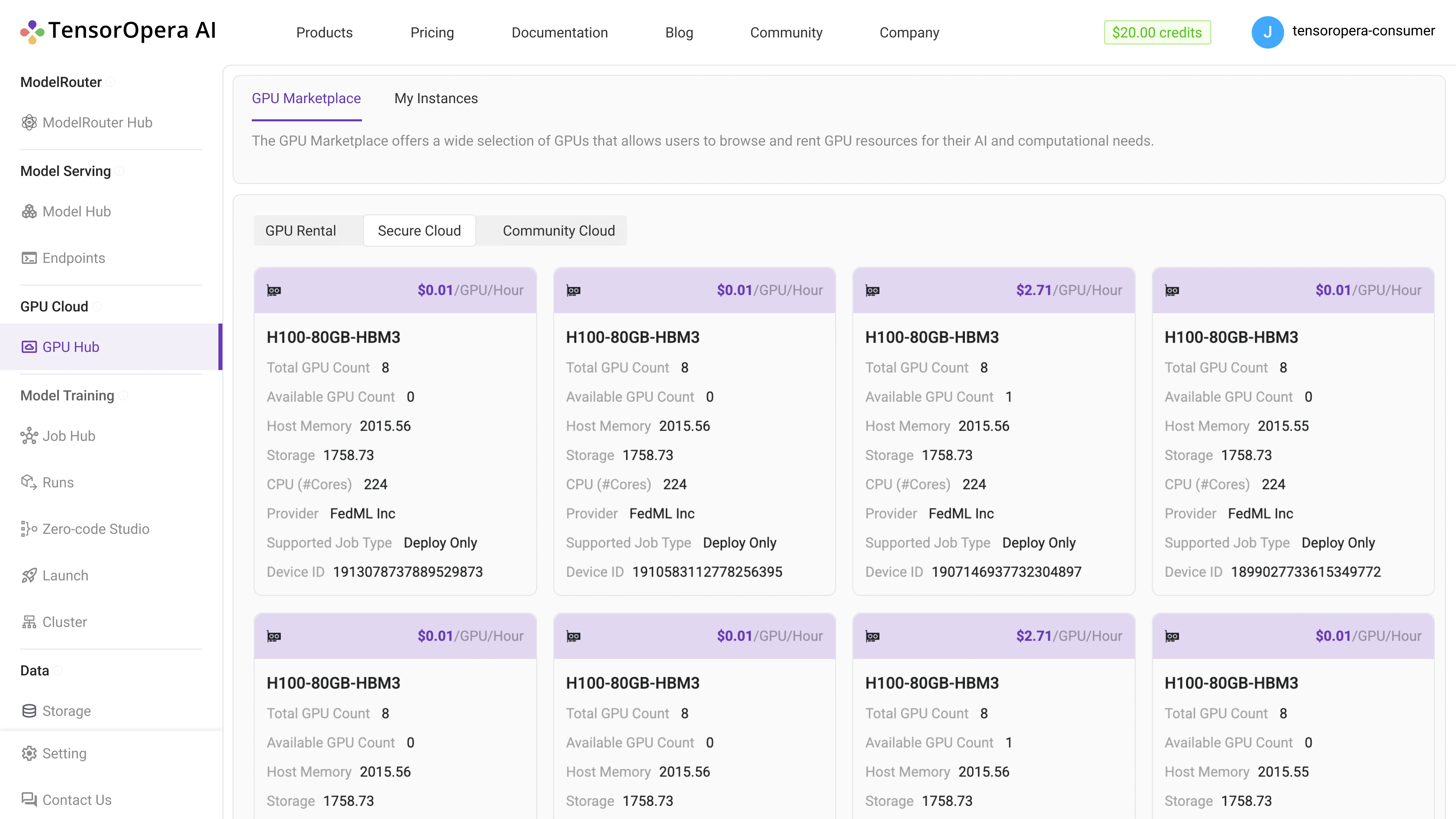Enable GPU Rental mode
This screenshot has height=819, width=1456.
coord(301,230)
